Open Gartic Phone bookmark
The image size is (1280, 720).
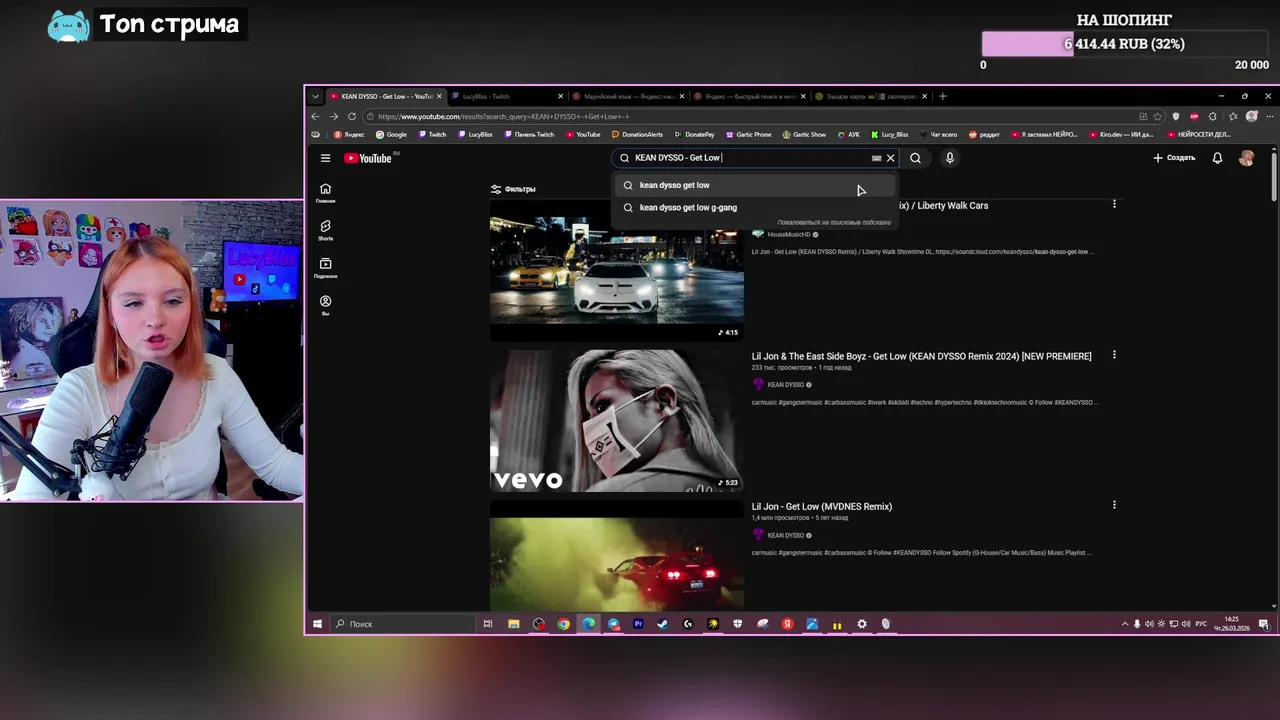(749, 134)
